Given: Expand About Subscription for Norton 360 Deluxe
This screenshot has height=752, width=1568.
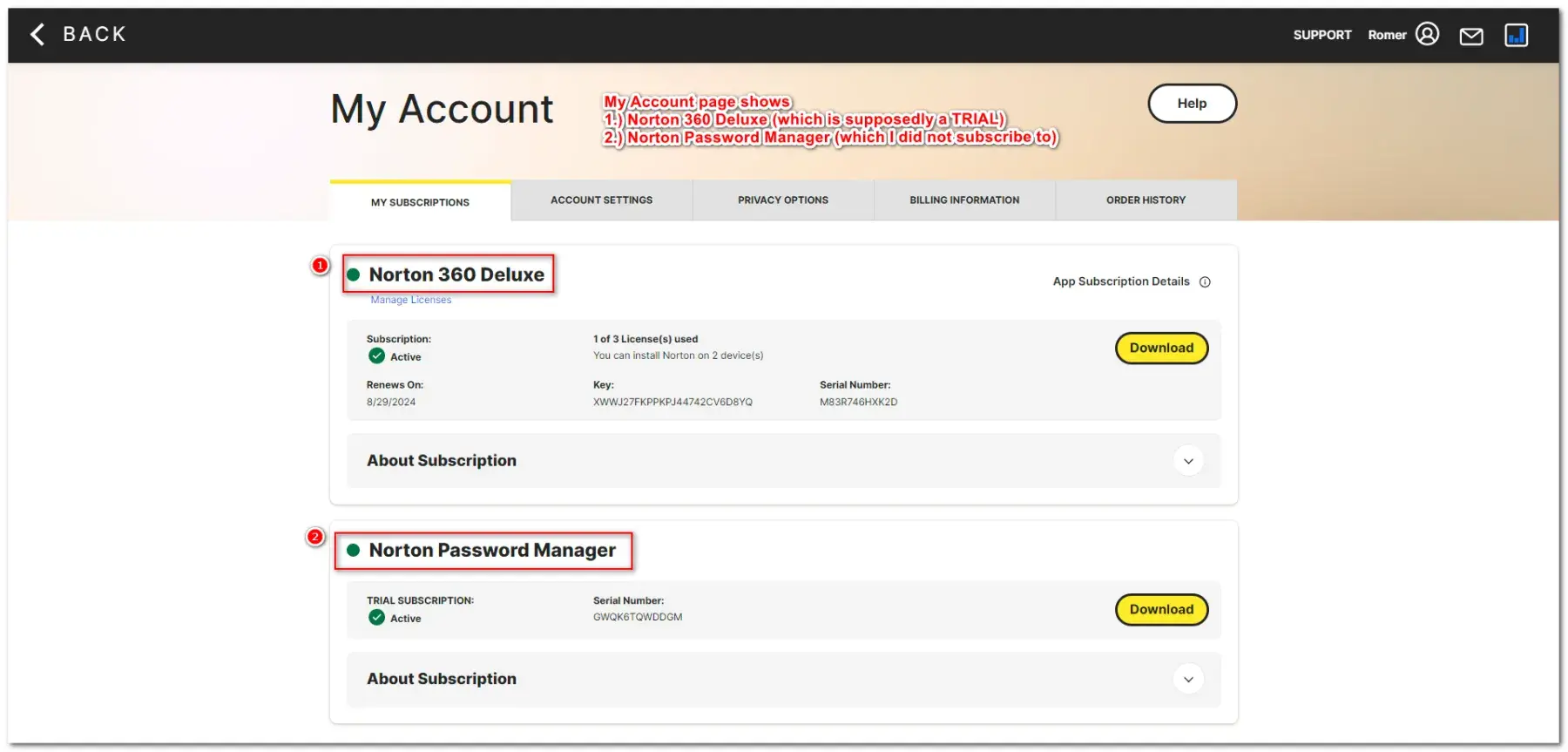Looking at the screenshot, I should click(x=1188, y=461).
